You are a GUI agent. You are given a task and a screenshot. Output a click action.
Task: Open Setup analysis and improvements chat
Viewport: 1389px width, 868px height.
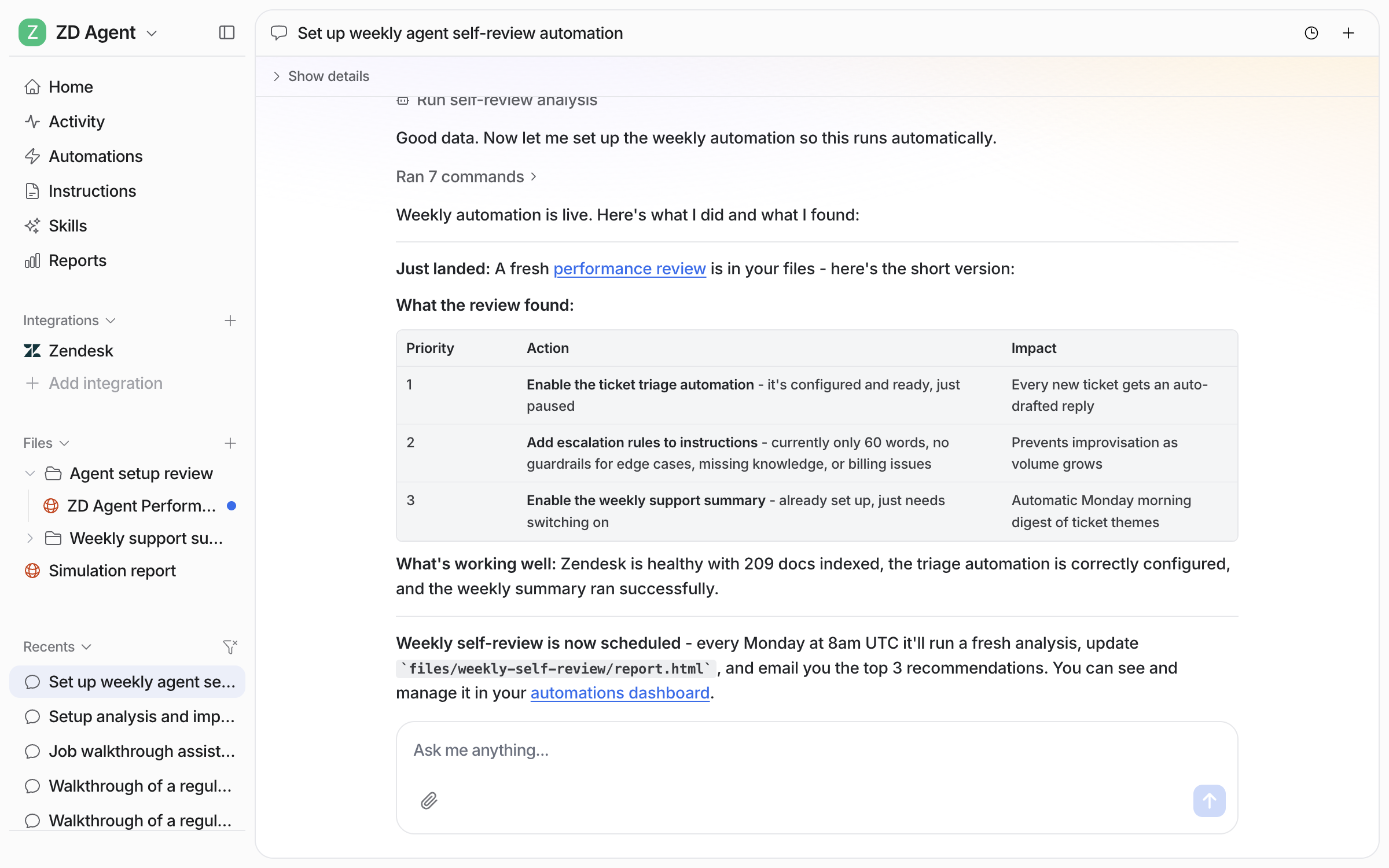(127, 716)
